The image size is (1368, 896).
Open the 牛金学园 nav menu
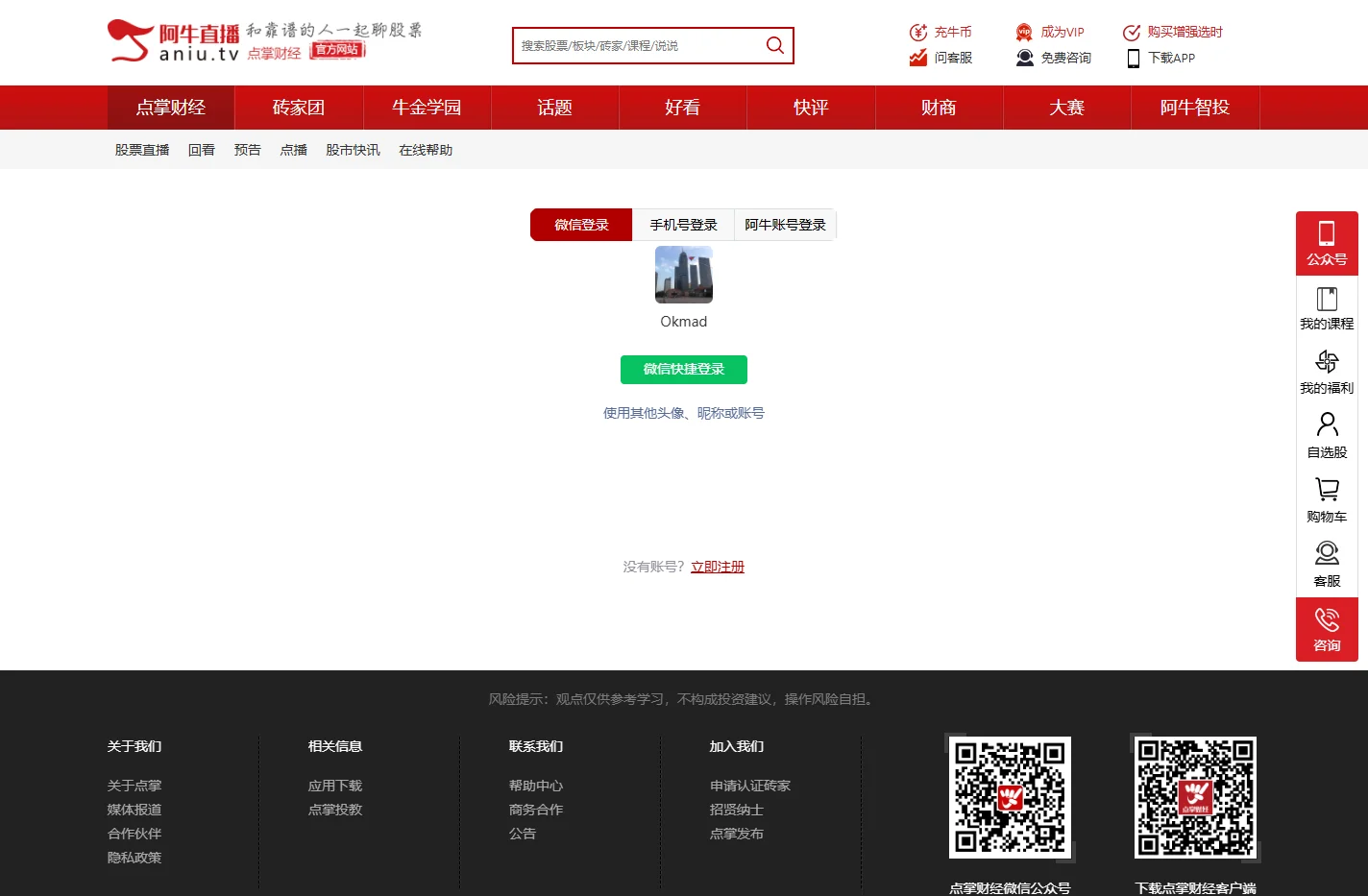pyautogui.click(x=427, y=108)
